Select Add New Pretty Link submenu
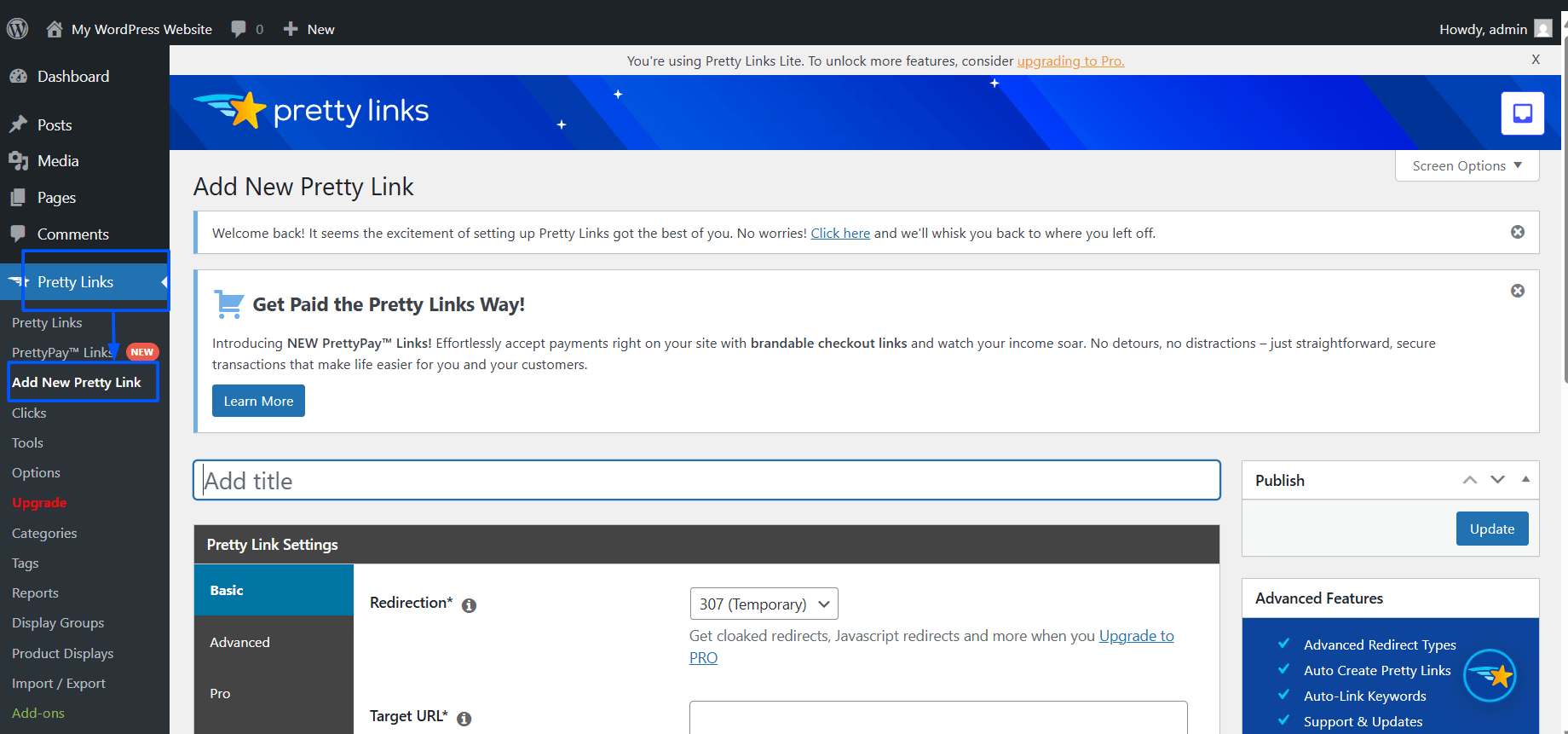The height and width of the screenshot is (734, 1568). point(77,382)
